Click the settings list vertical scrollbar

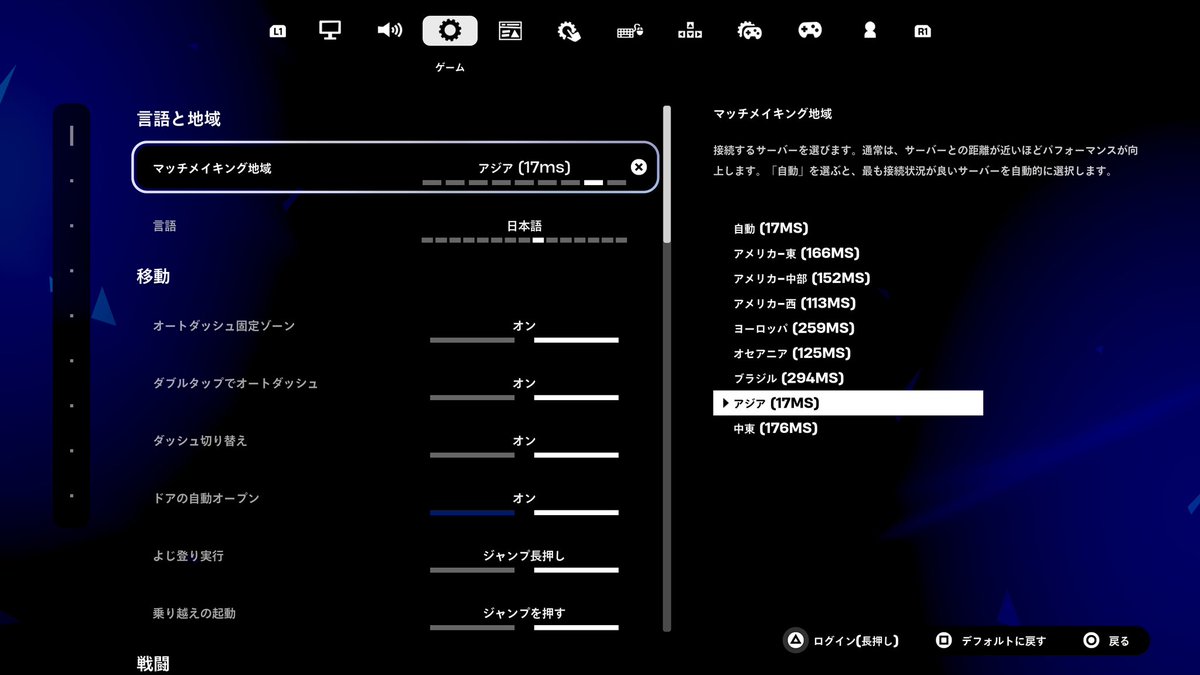(x=667, y=370)
